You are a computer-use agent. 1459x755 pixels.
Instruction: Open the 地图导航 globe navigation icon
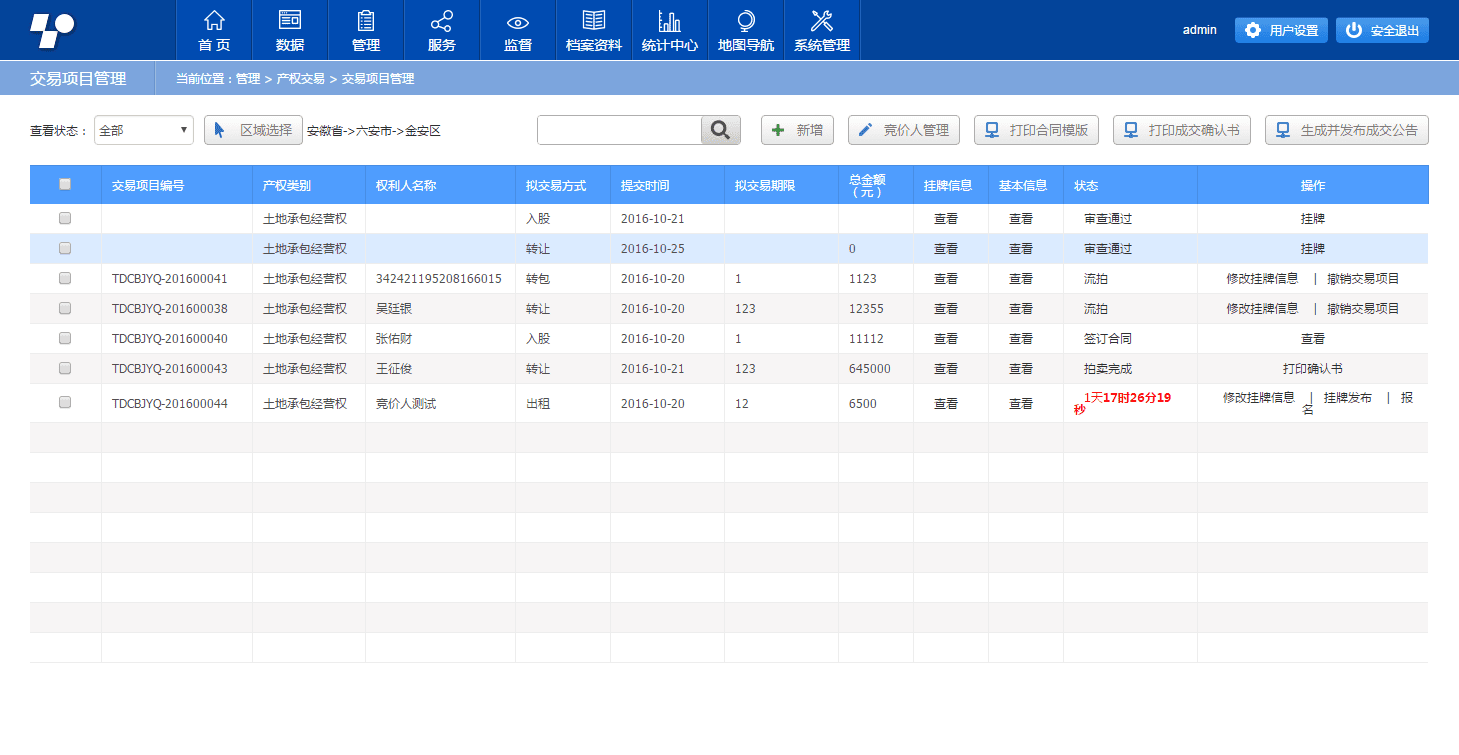click(746, 31)
